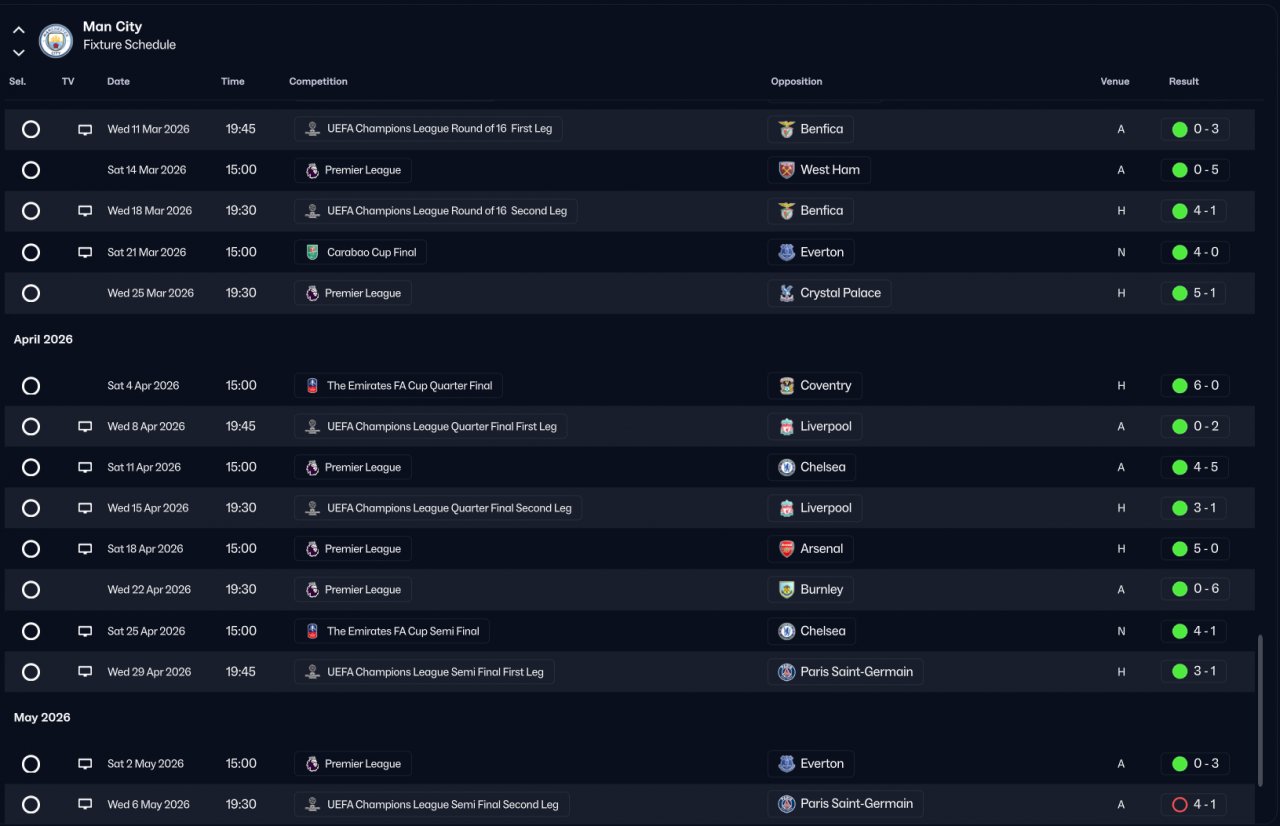Open Chelsea from the 11 Apr row
Screen dimensions: 1280x826
812,467
